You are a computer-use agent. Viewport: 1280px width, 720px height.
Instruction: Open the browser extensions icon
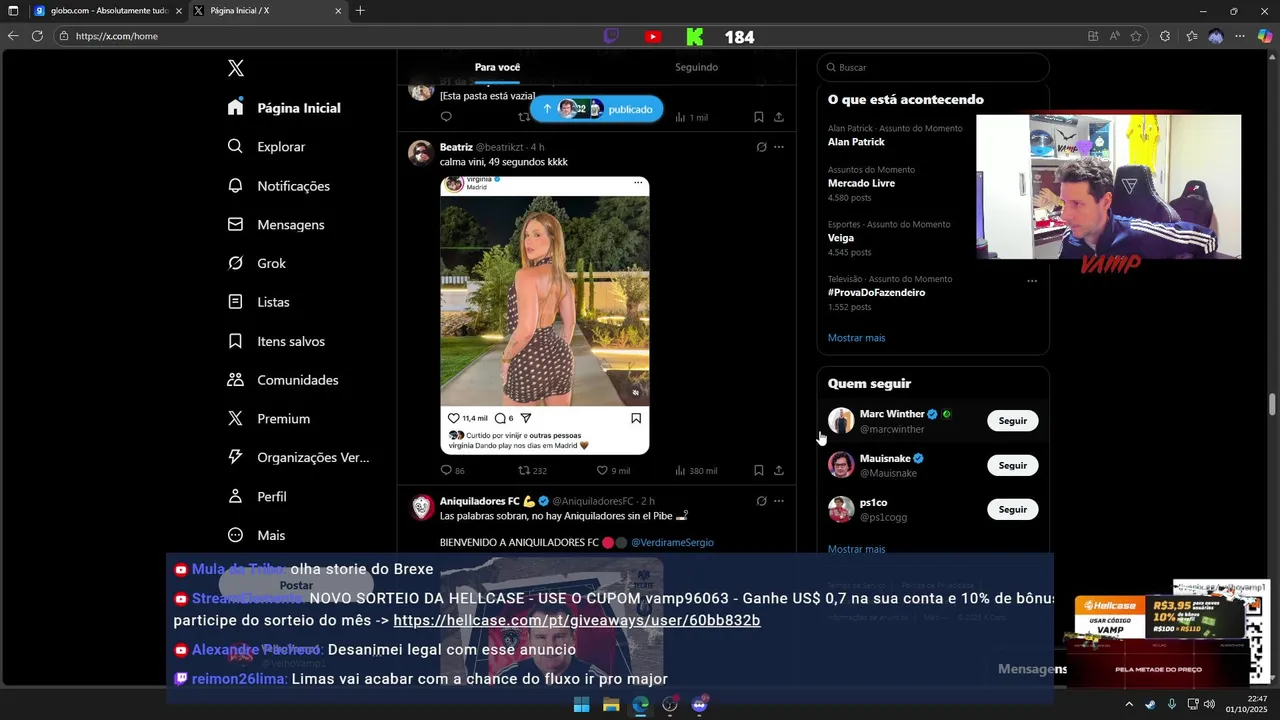[x=1165, y=36]
